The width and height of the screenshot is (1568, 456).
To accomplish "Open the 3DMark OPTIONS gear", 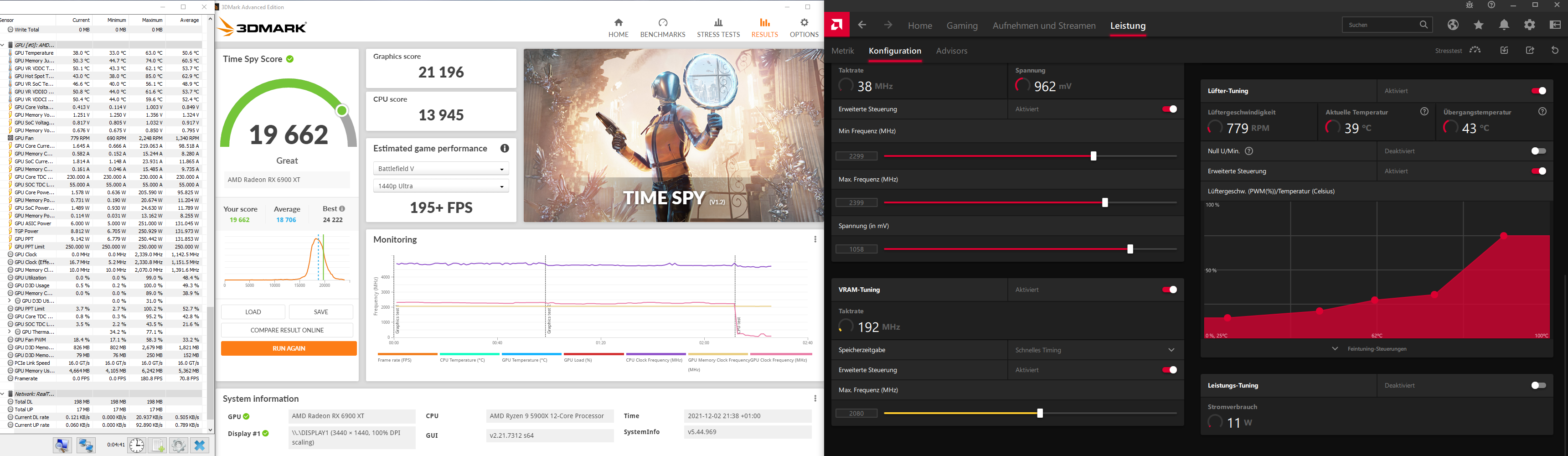I will click(x=804, y=28).
